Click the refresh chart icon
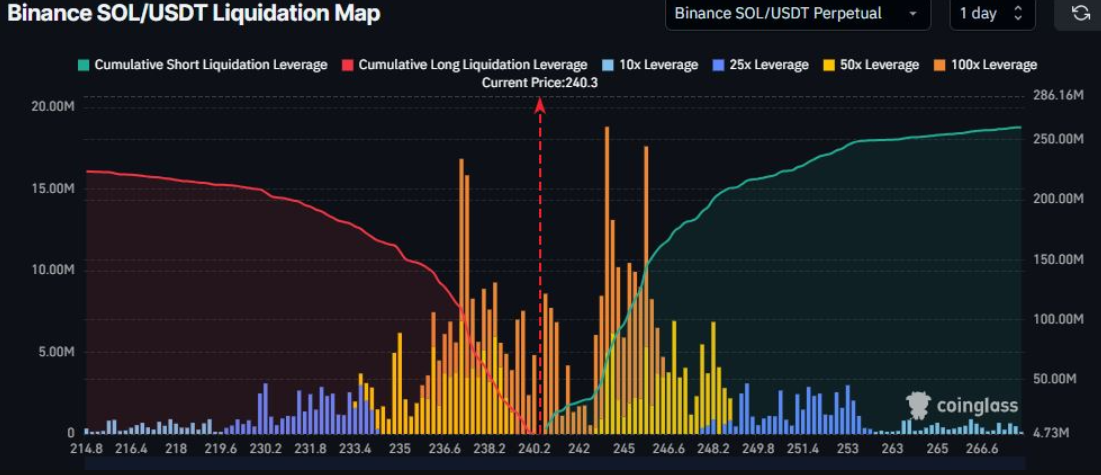The image size is (1101, 475). pos(1079,13)
